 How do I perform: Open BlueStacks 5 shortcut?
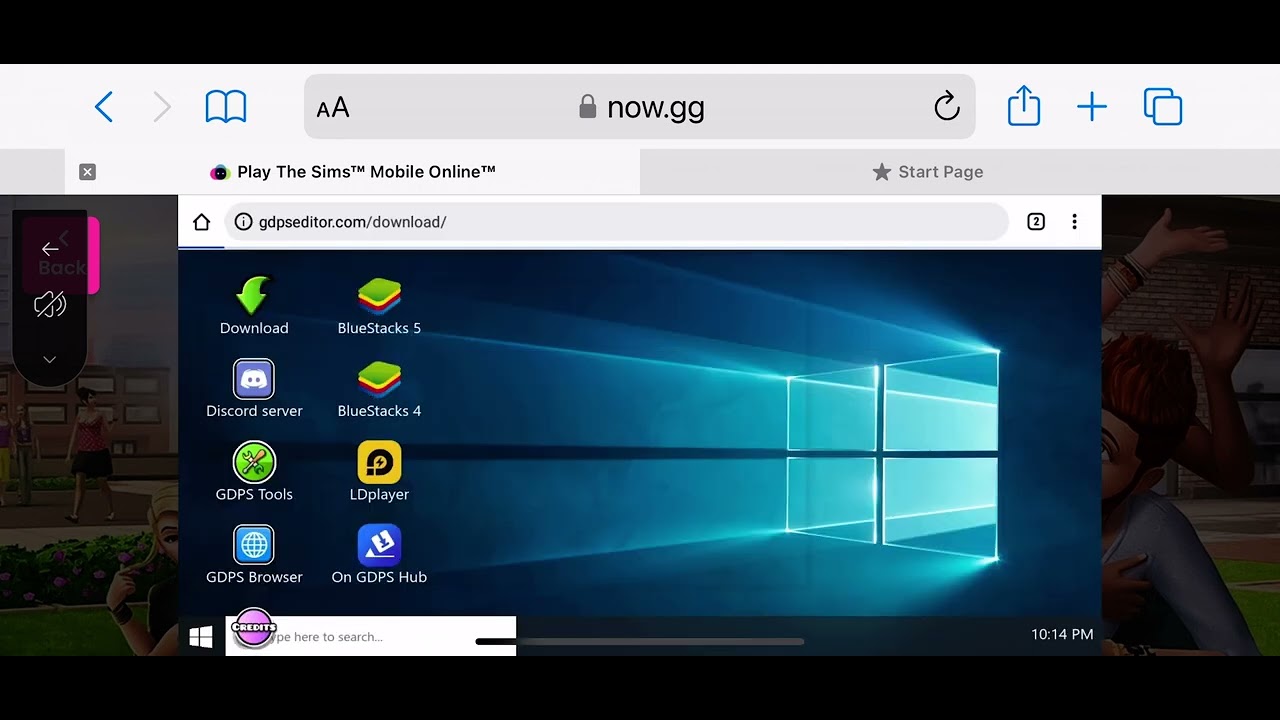click(379, 306)
